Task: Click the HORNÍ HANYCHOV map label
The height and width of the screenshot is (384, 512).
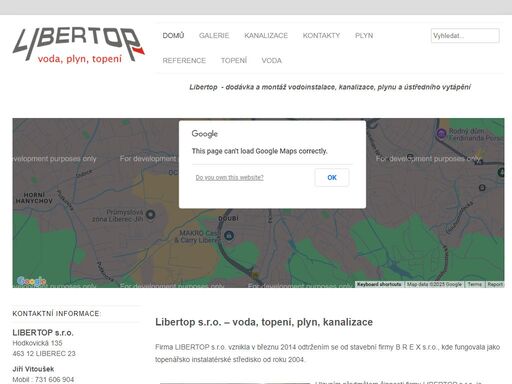Action: coord(34,198)
